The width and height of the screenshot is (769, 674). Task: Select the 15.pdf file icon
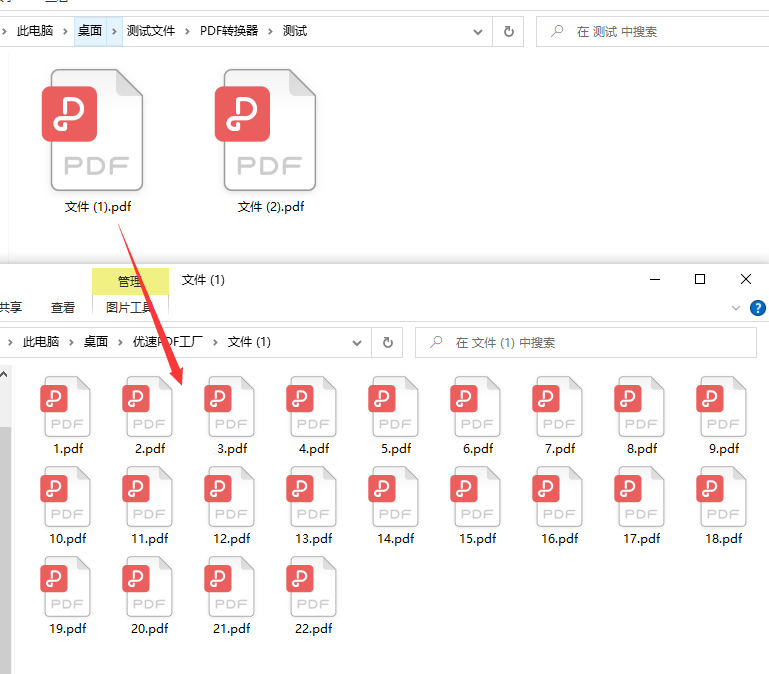tap(475, 496)
